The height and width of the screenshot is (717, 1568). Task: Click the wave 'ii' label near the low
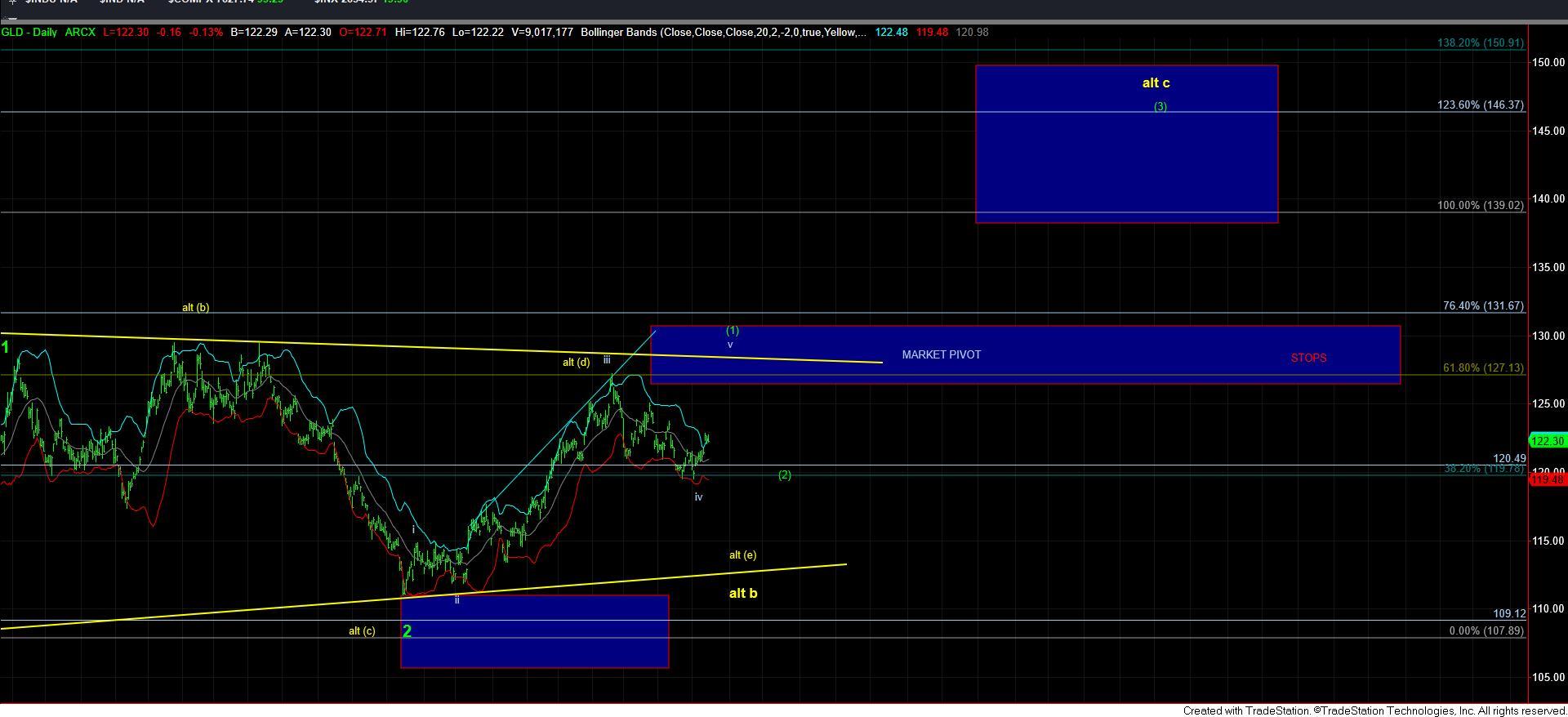point(457,599)
